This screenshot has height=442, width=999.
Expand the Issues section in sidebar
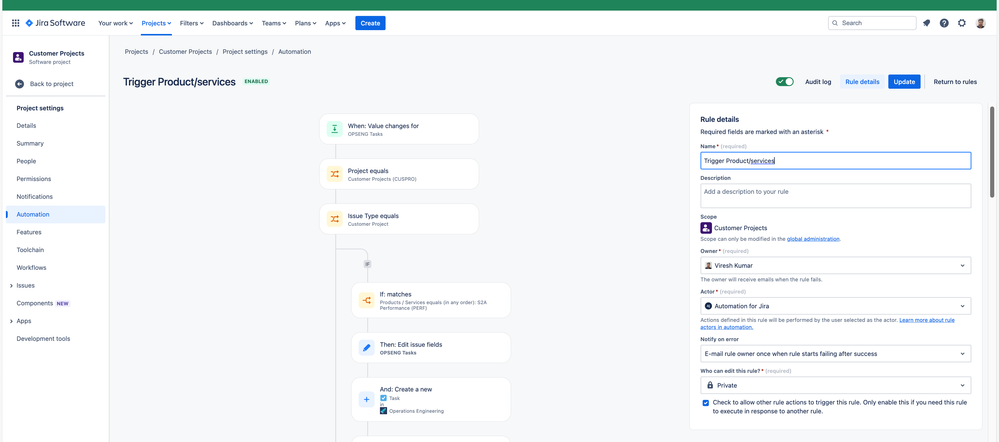(x=11, y=285)
